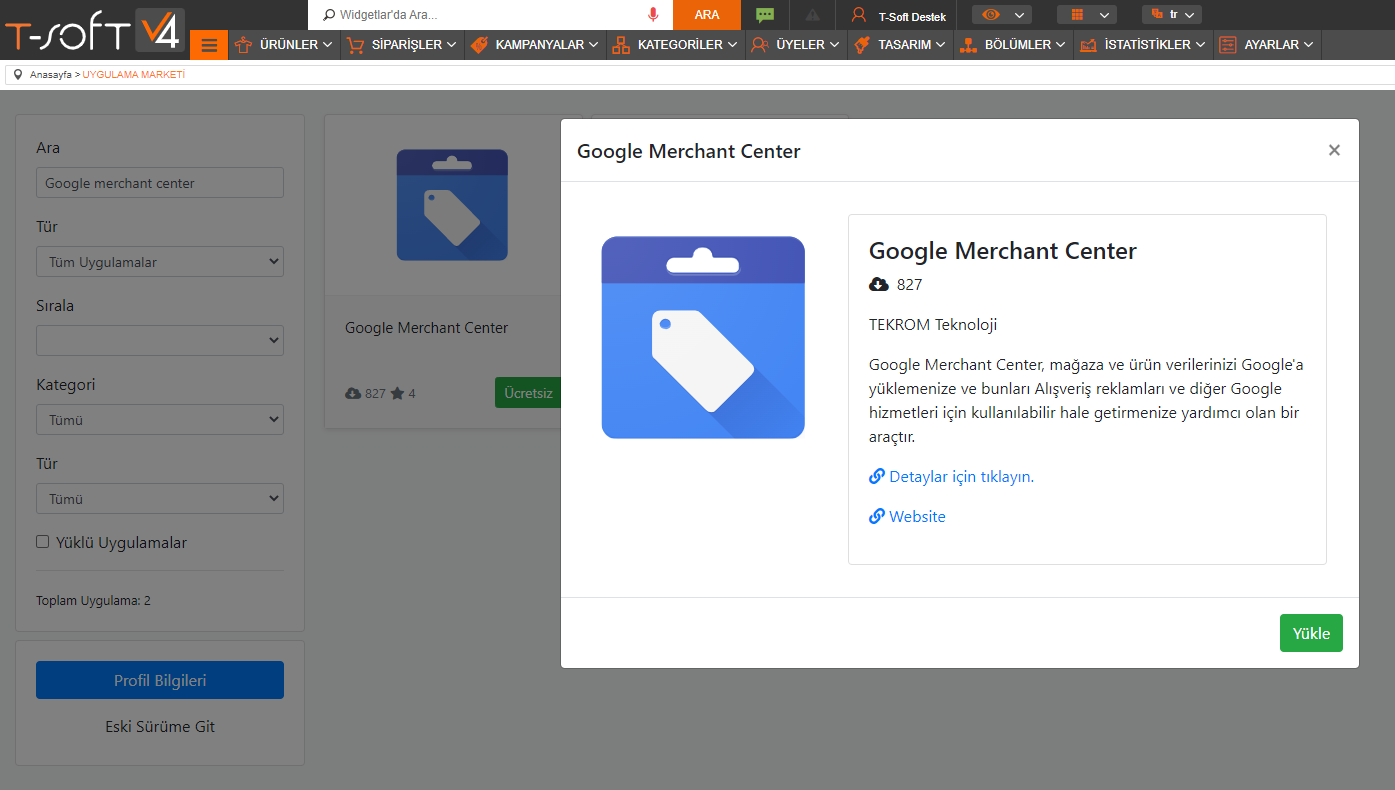Open the second Tür dropdown showing Tümü
This screenshot has height=790, width=1395.
click(160, 499)
